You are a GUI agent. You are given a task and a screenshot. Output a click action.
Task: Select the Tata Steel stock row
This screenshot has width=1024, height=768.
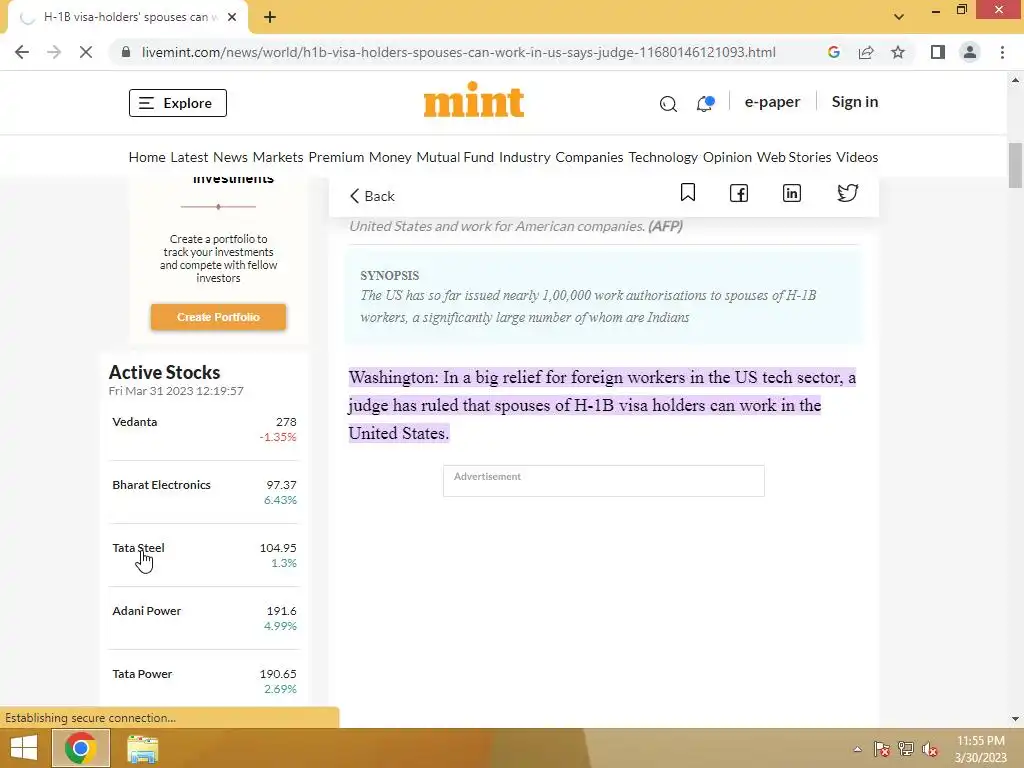click(204, 555)
